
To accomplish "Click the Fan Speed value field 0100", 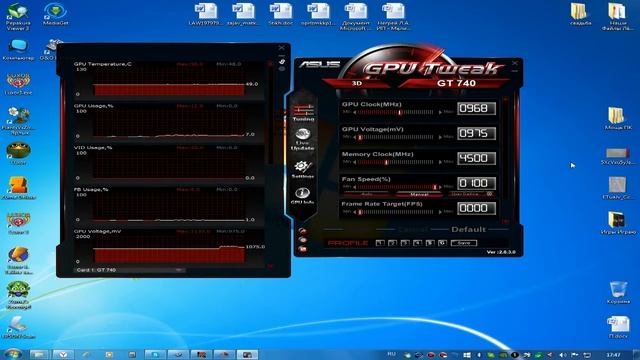I will pyautogui.click(x=476, y=183).
